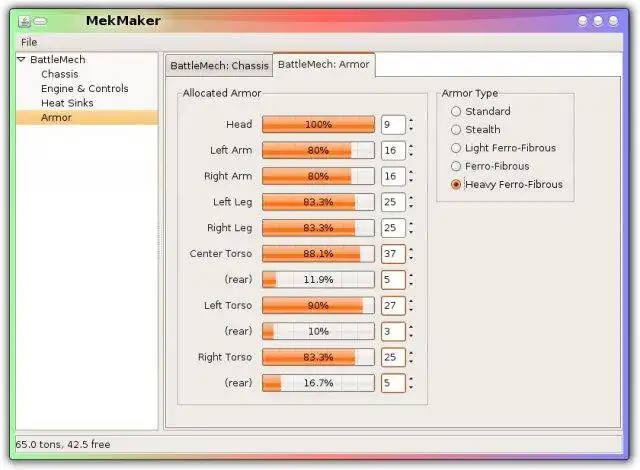Increase Left Arm armor with up arrow

pos(411,146)
